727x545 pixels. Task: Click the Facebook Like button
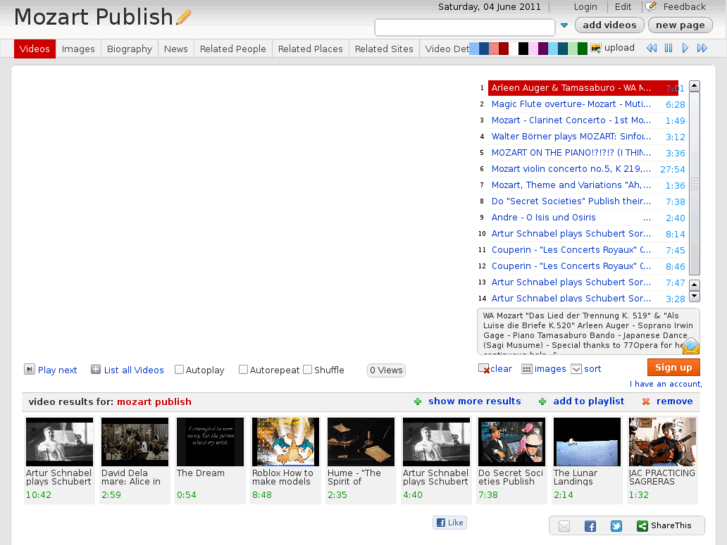click(450, 522)
